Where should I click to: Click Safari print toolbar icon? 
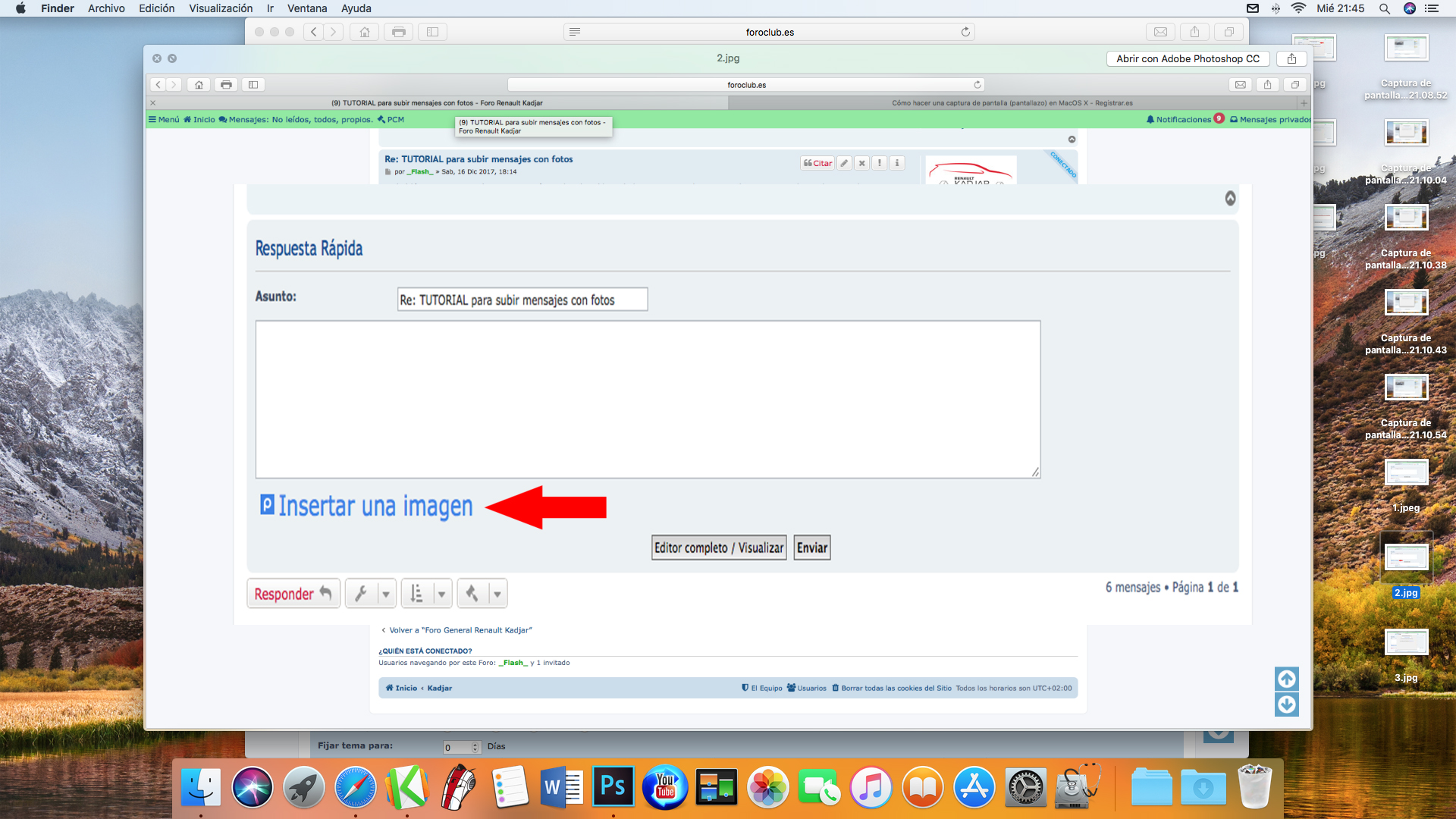point(399,32)
